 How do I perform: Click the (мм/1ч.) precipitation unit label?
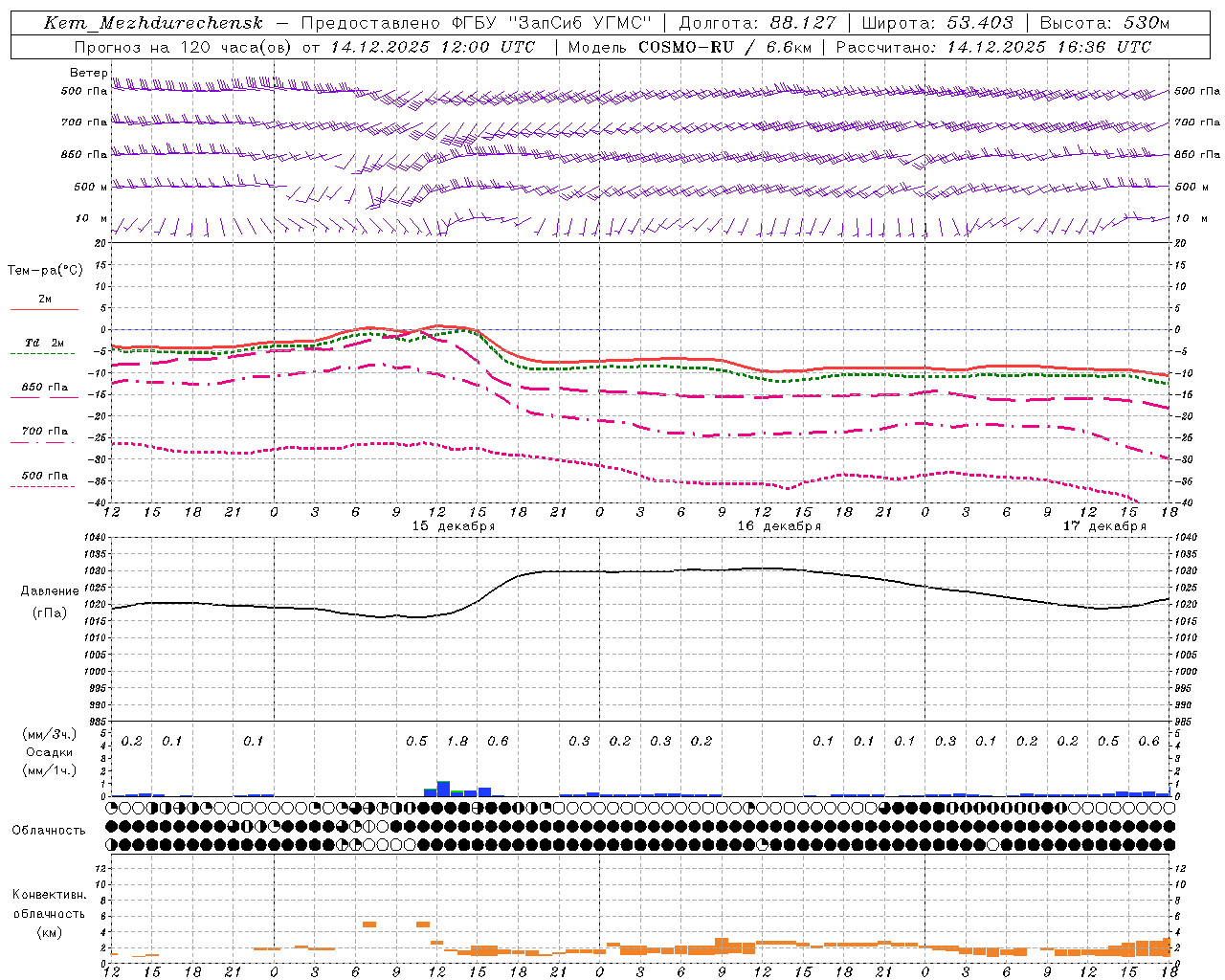[x=48, y=770]
